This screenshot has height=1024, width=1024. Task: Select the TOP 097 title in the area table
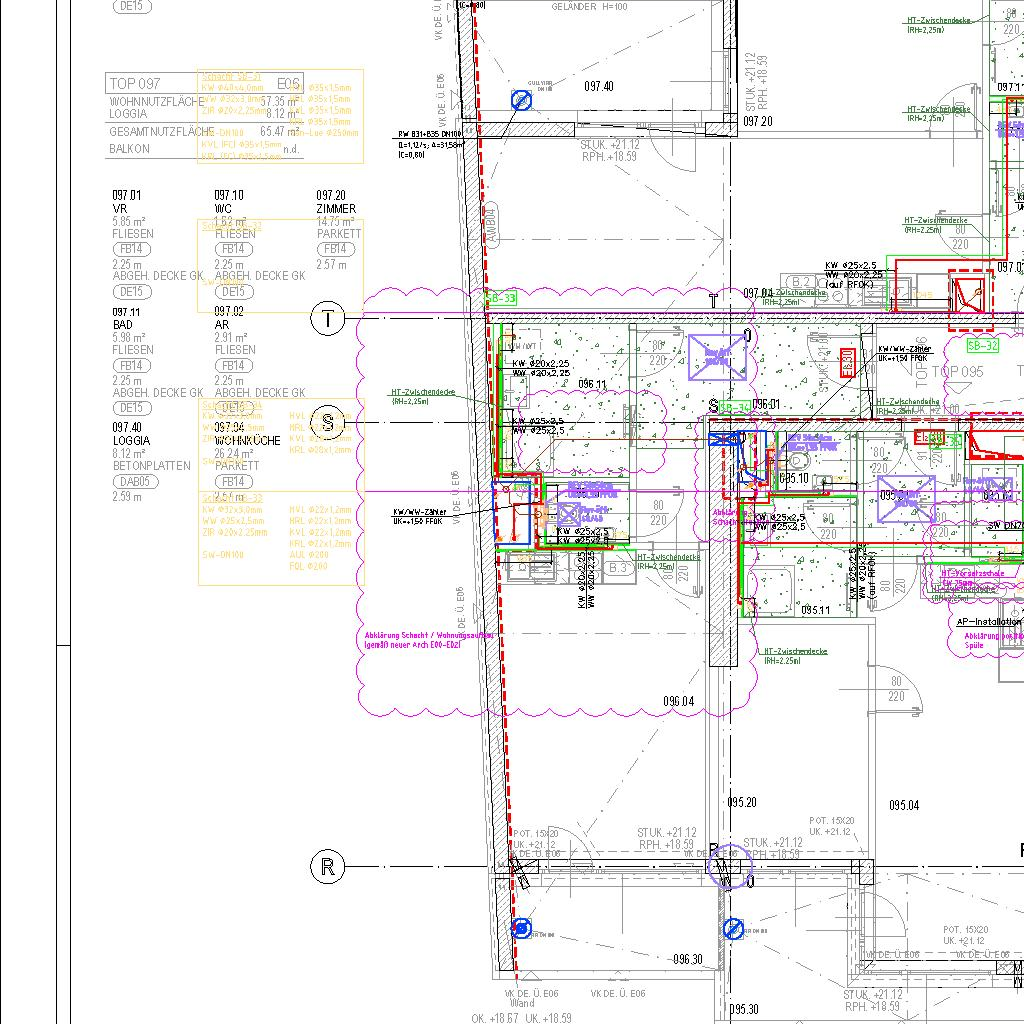tap(135, 83)
